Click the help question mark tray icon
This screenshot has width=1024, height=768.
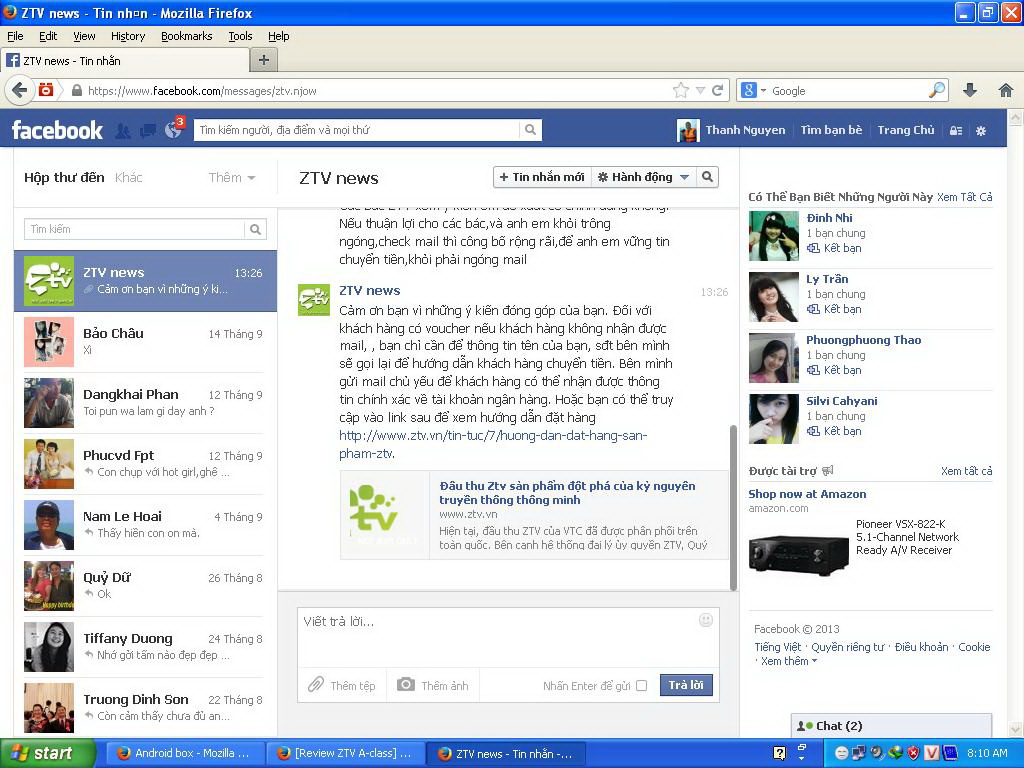pos(779,753)
